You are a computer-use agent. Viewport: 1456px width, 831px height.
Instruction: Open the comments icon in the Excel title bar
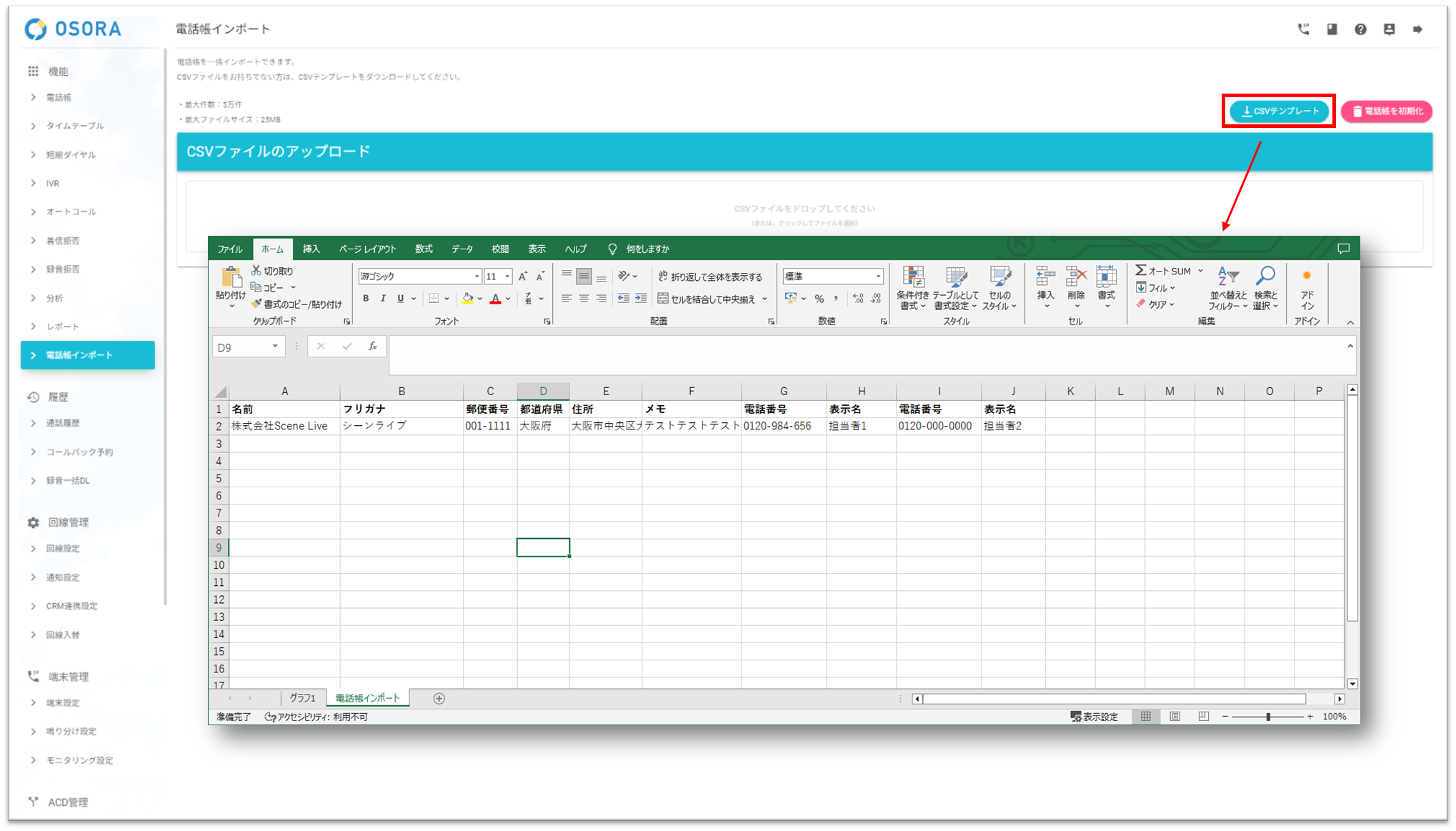(1343, 249)
